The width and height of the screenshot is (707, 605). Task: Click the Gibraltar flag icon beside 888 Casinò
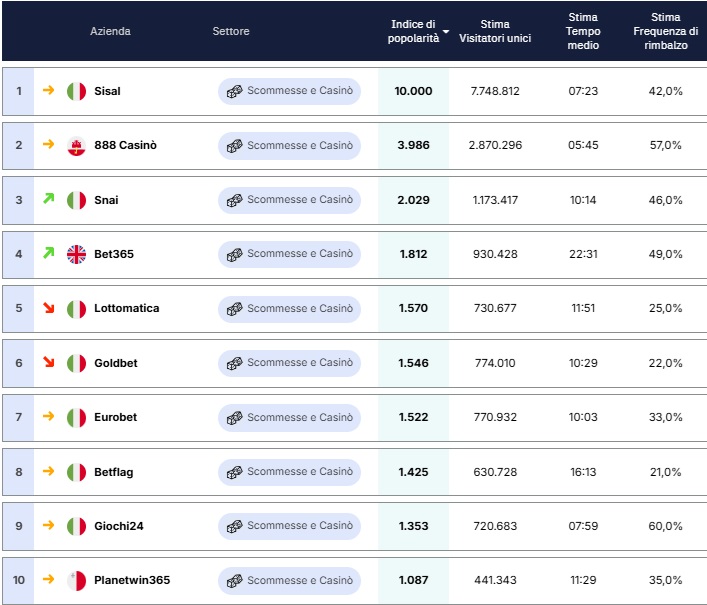coord(76,146)
